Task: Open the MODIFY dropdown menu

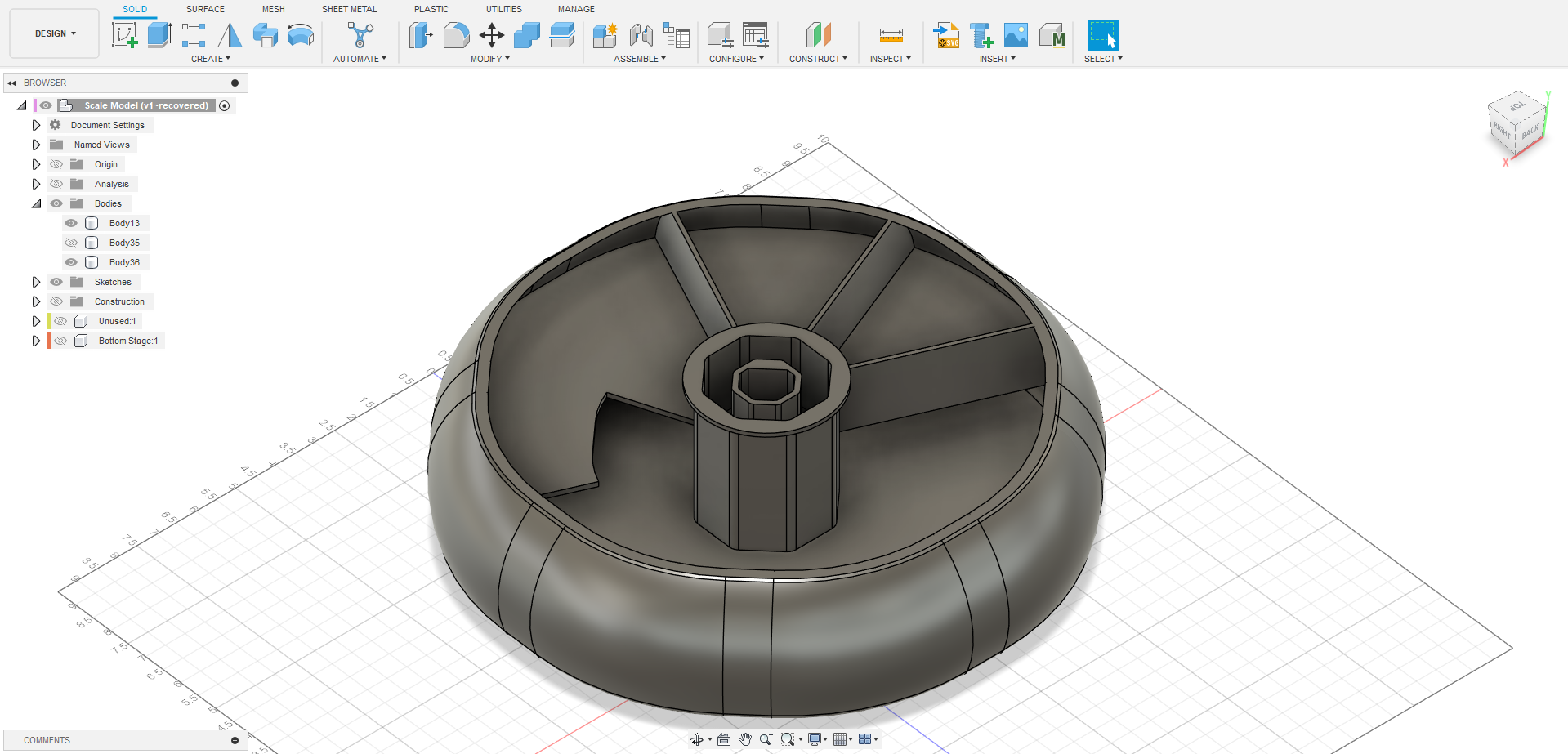Action: point(490,59)
